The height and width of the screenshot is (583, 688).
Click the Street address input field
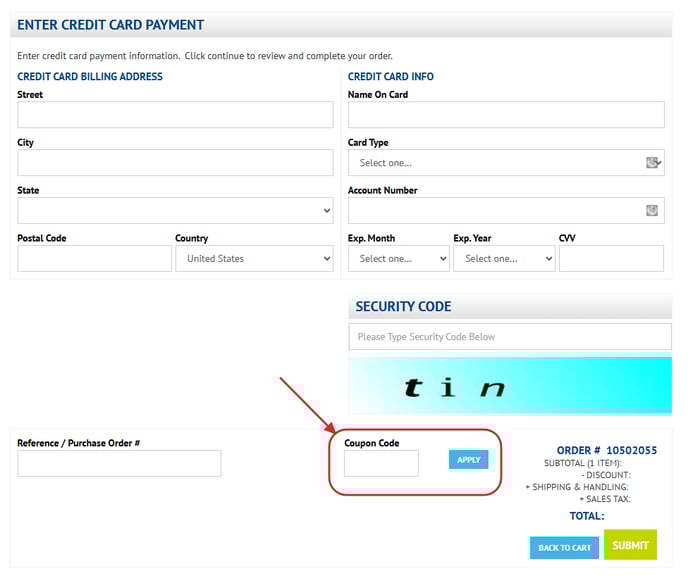coord(175,115)
